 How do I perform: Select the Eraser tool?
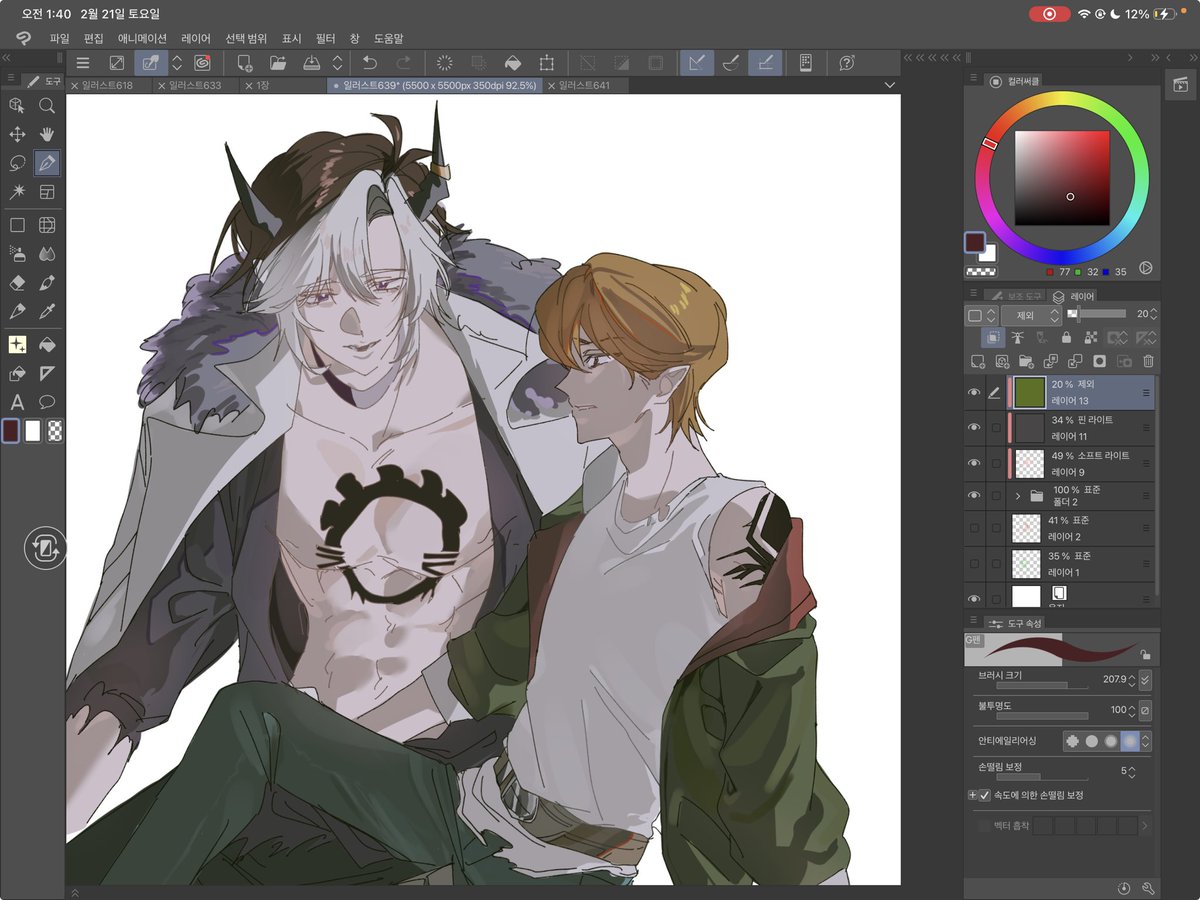pos(17,283)
